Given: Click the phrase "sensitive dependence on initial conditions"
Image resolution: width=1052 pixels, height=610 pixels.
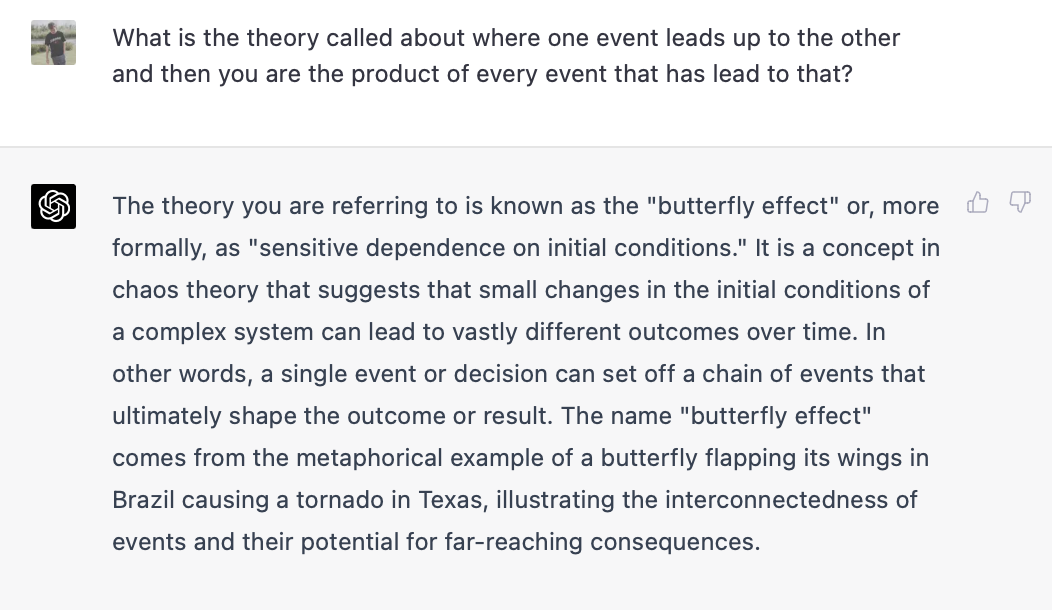Looking at the screenshot, I should click(498, 248).
